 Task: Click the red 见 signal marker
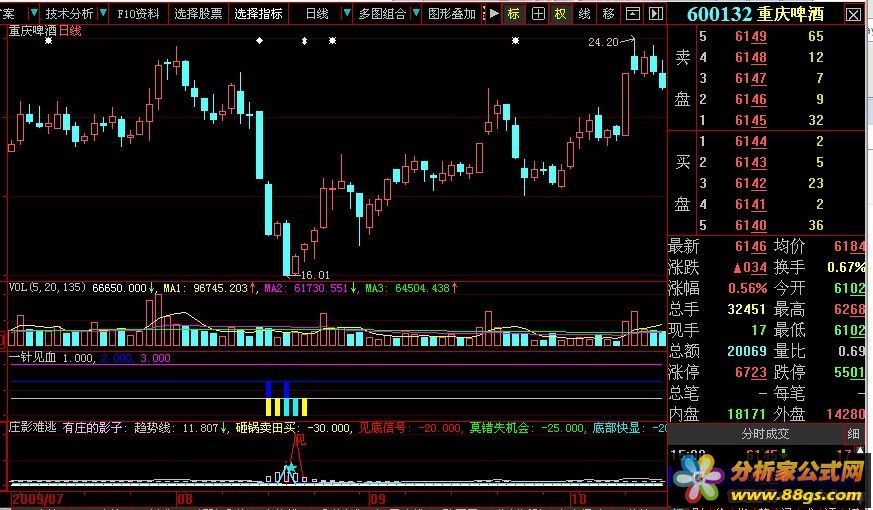(x=300, y=440)
